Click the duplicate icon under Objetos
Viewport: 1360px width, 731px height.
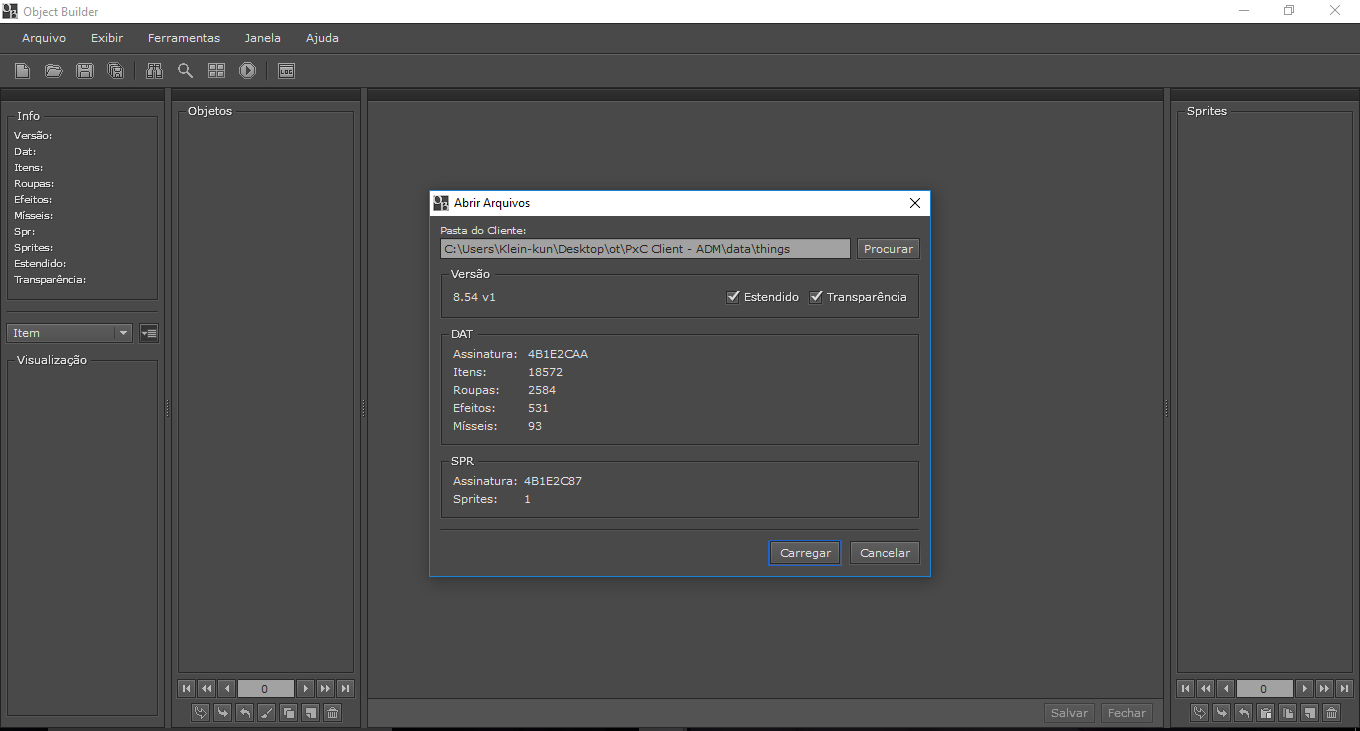(288, 713)
